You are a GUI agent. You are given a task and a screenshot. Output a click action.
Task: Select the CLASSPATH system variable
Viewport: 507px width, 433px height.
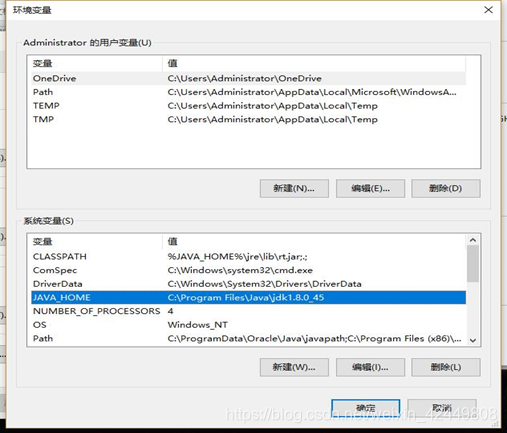coord(249,256)
